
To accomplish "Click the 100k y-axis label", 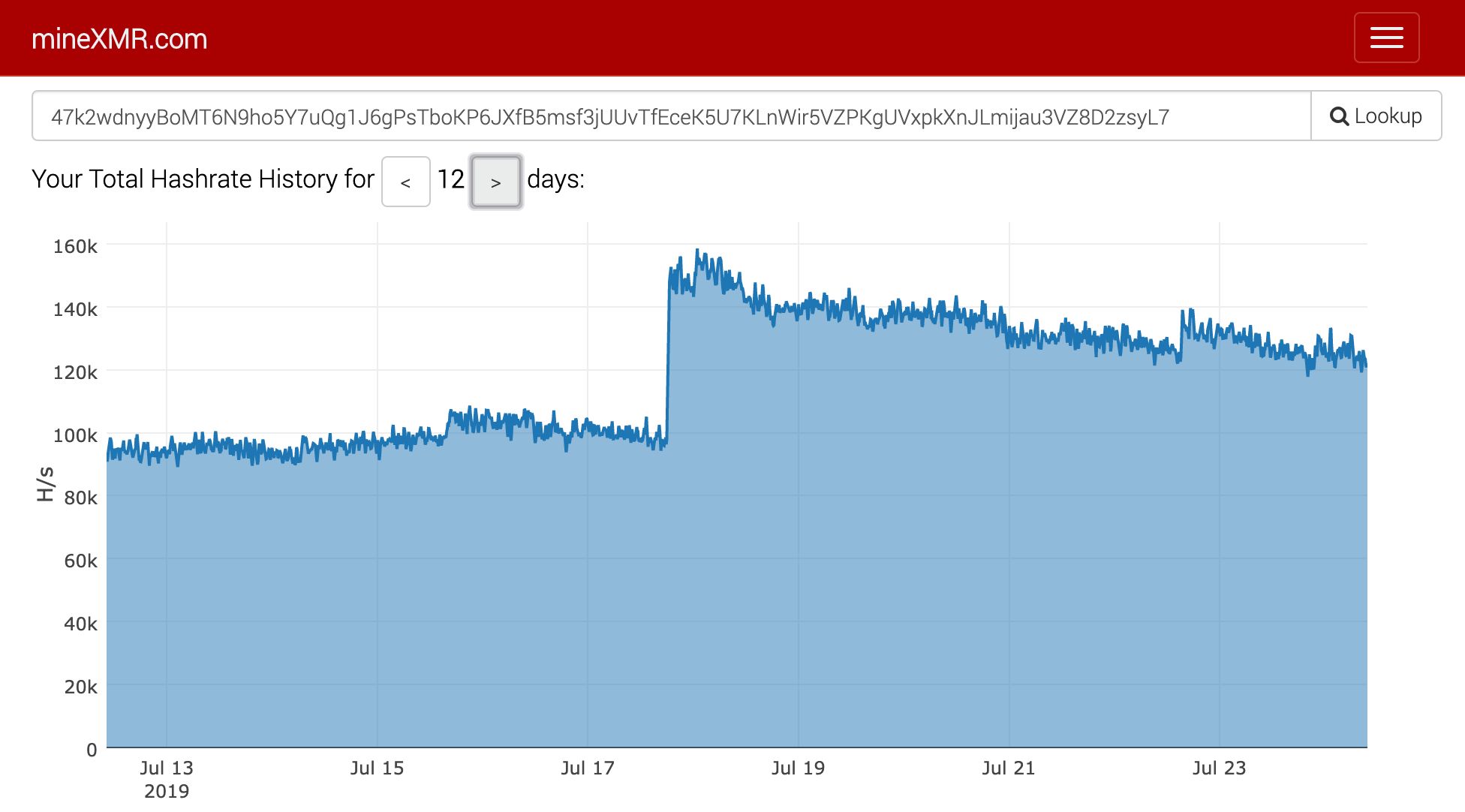I will pyautogui.click(x=75, y=435).
